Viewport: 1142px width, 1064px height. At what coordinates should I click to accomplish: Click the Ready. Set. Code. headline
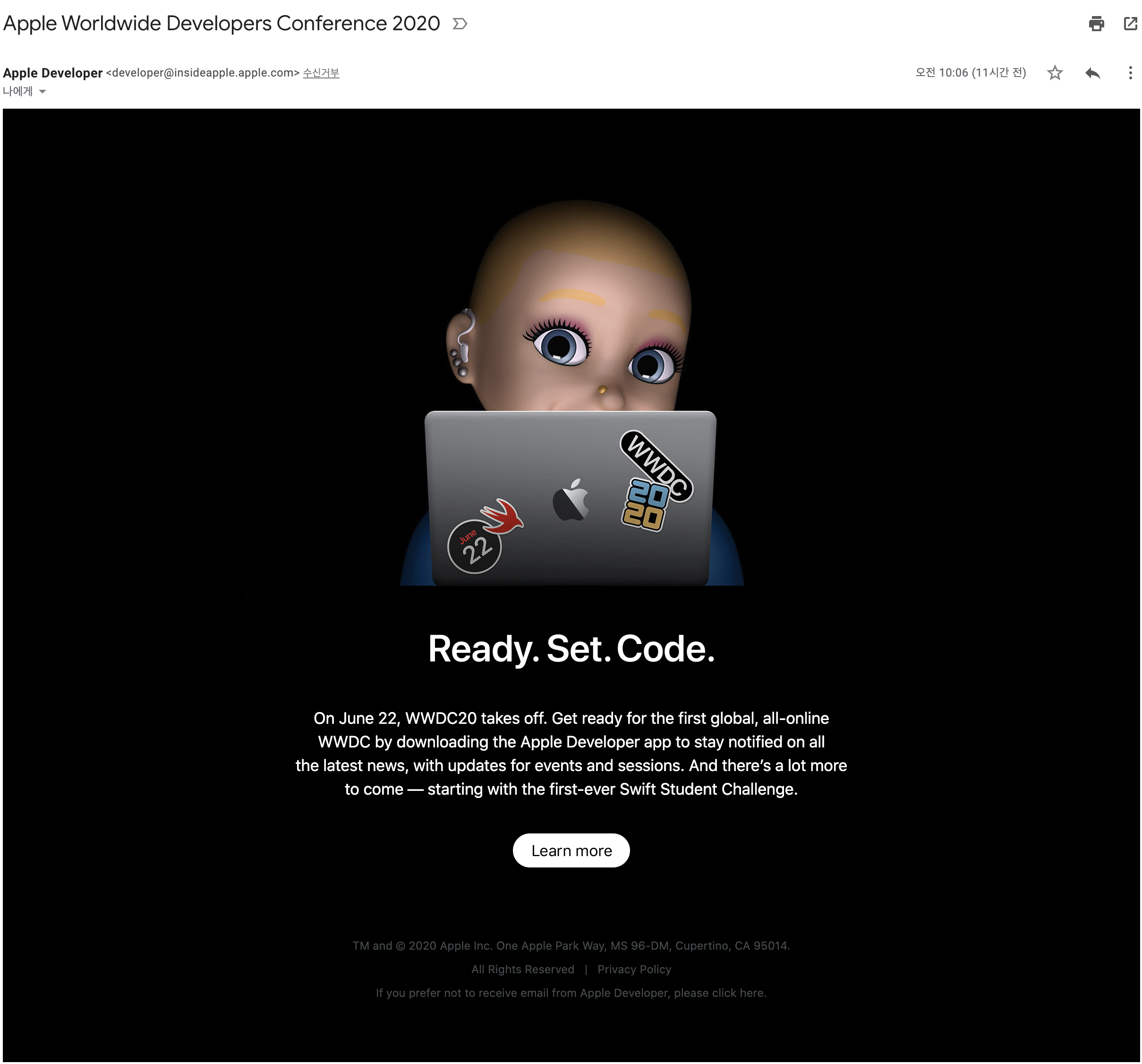pos(571,649)
